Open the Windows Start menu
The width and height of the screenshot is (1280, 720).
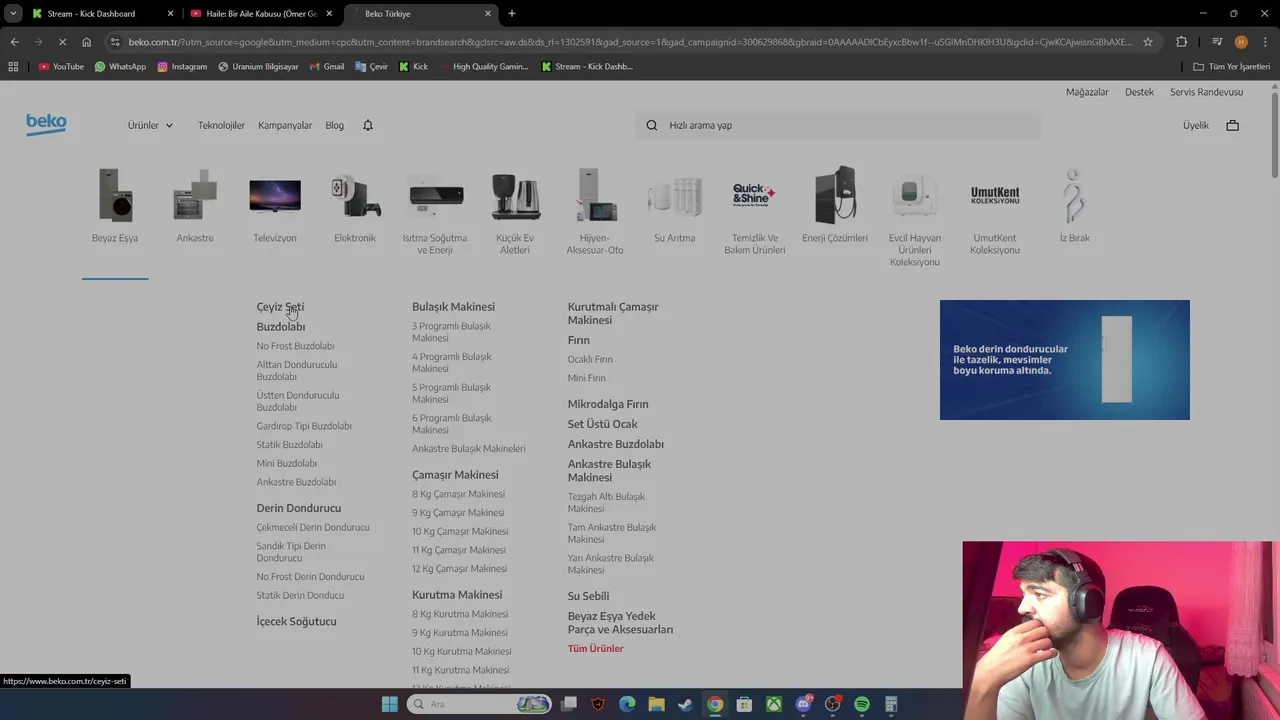coord(389,704)
